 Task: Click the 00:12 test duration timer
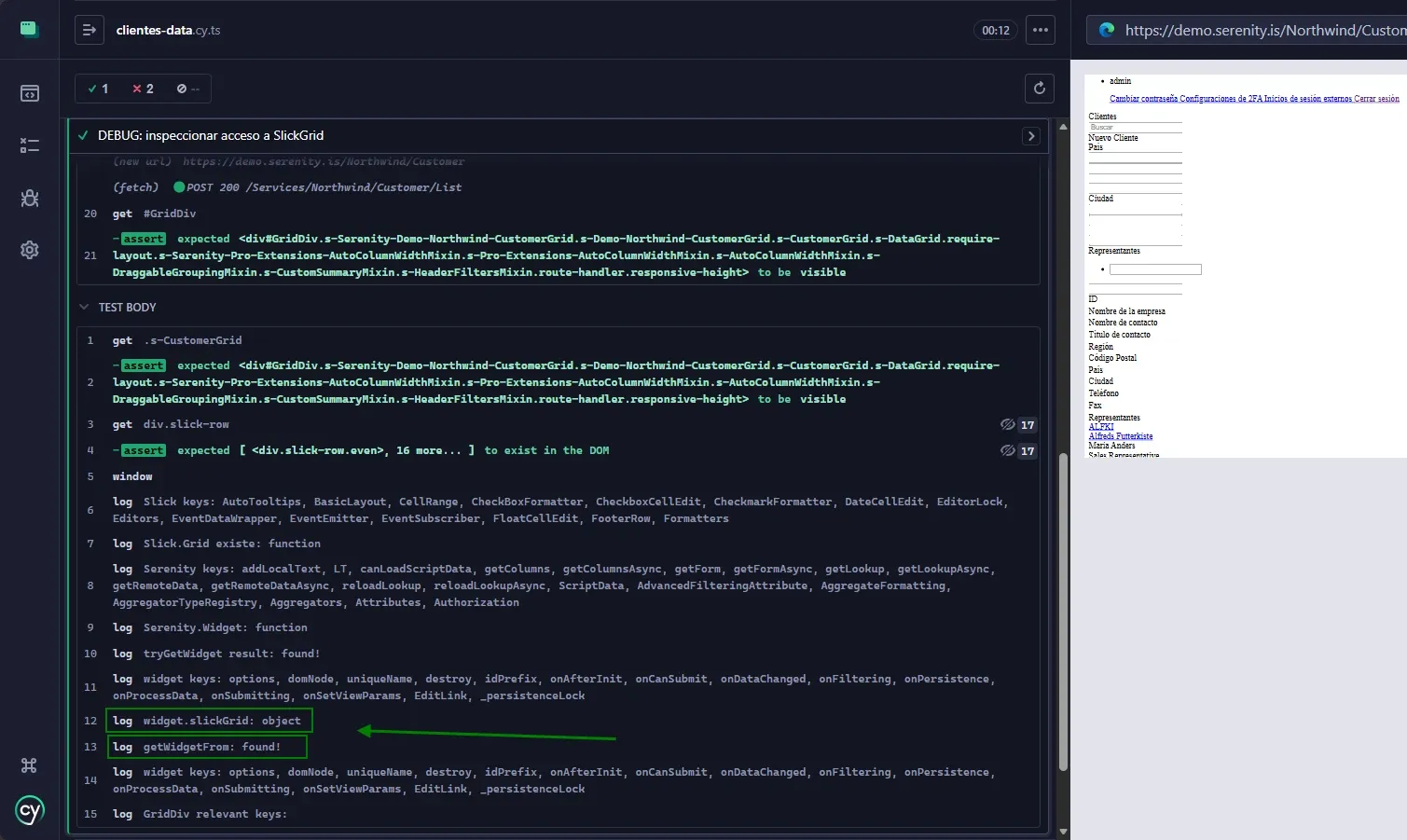point(996,30)
